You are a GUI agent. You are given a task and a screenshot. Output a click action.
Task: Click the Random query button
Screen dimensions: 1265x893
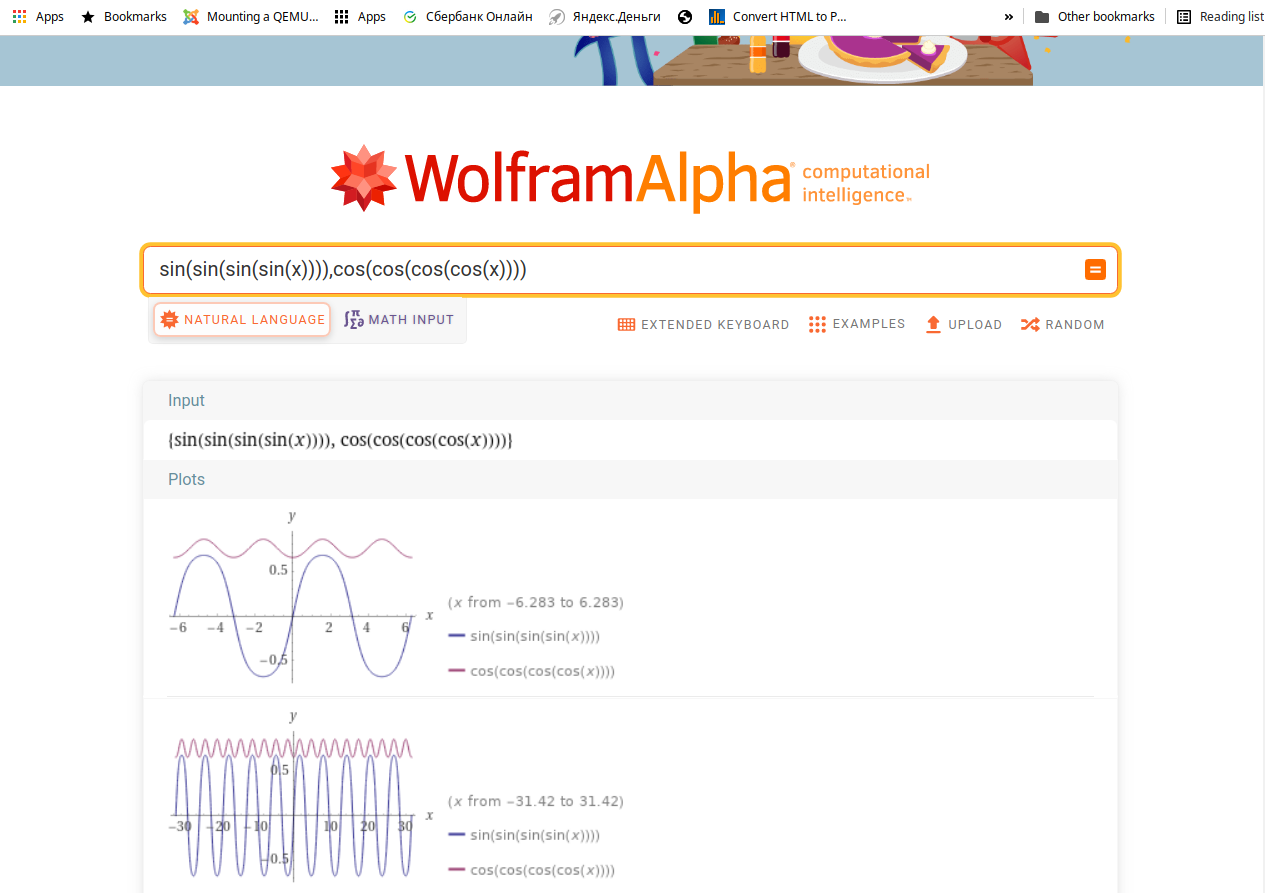pyautogui.click(x=1062, y=325)
